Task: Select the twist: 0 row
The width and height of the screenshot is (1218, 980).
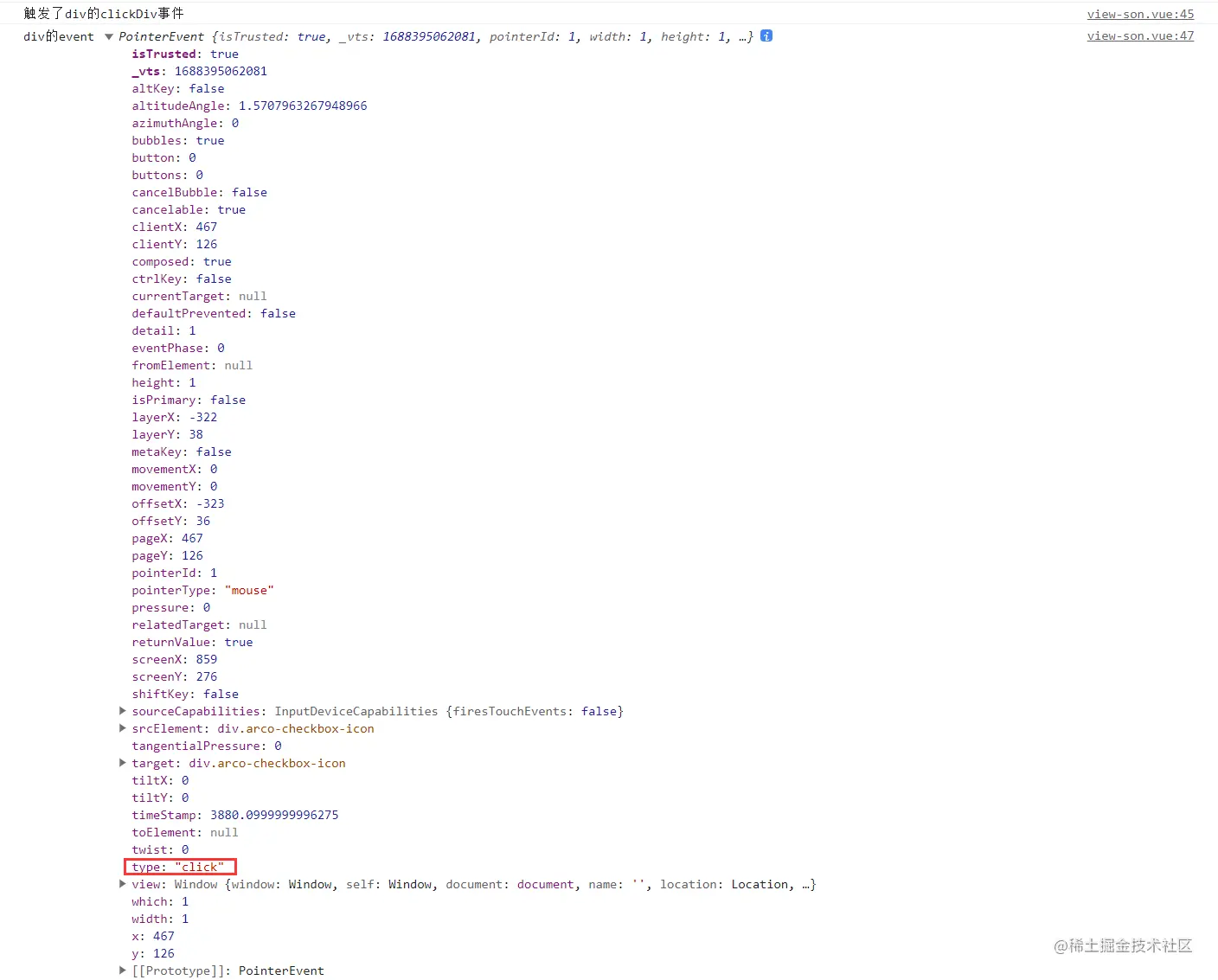Action: coord(160,849)
